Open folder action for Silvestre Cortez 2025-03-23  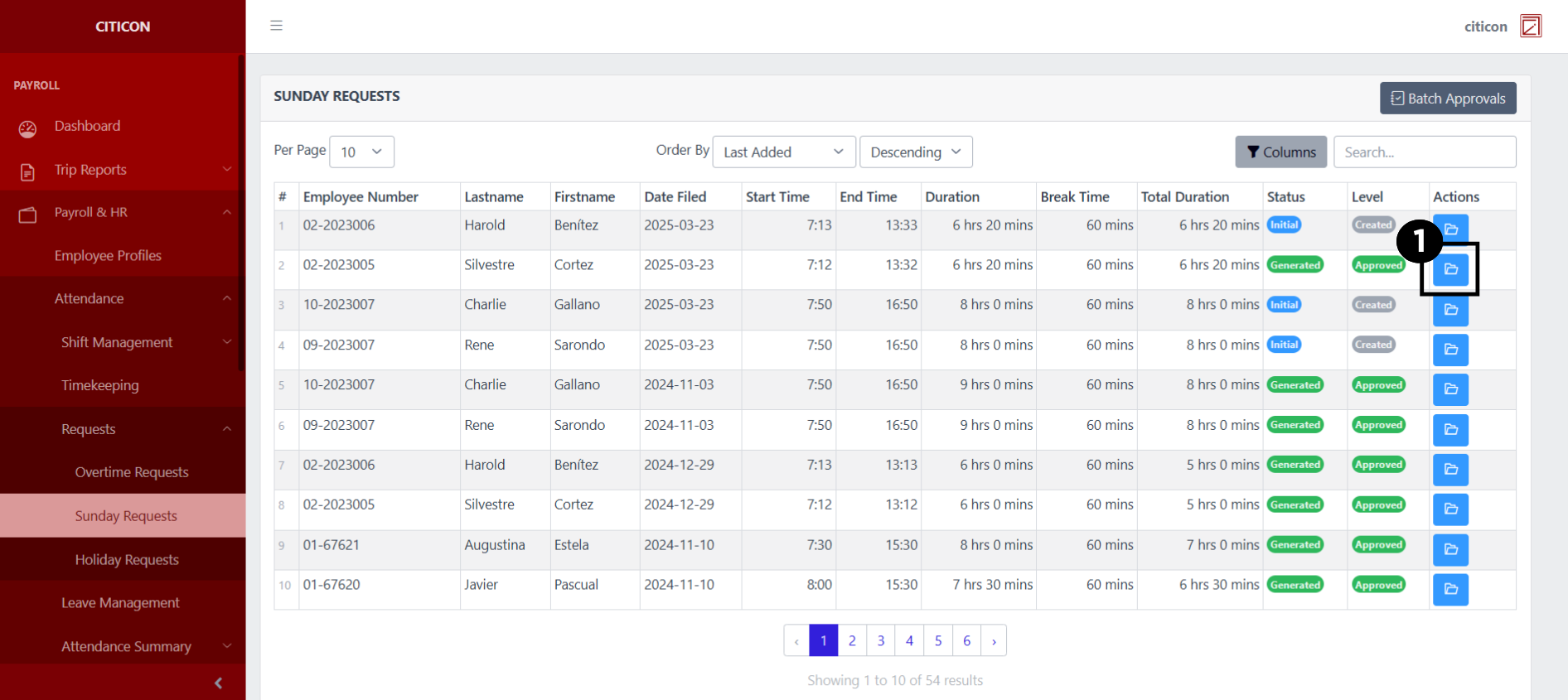1450,269
